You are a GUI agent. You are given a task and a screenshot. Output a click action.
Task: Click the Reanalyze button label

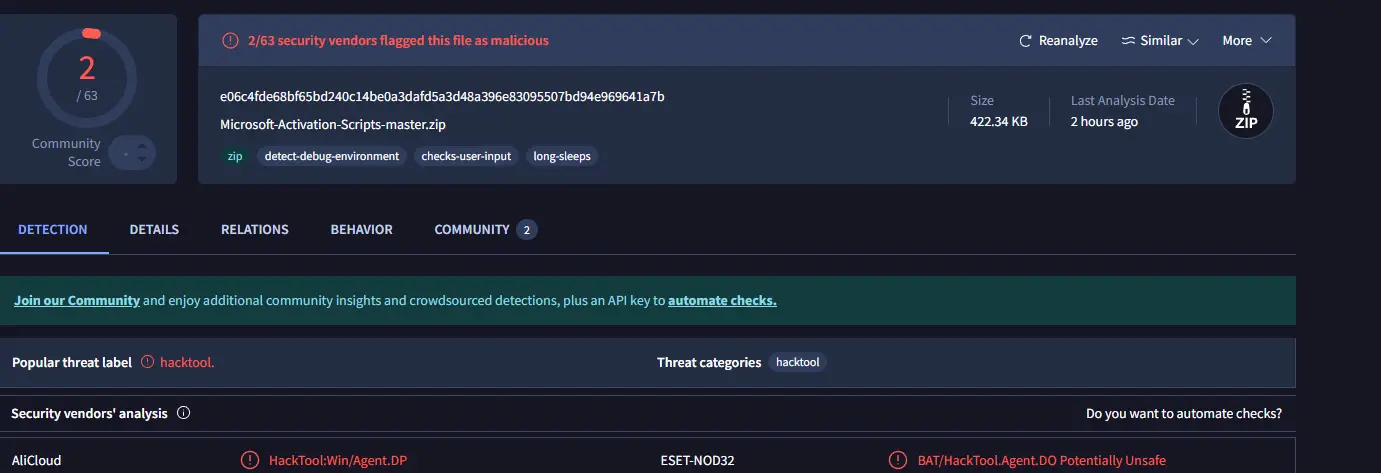1068,41
